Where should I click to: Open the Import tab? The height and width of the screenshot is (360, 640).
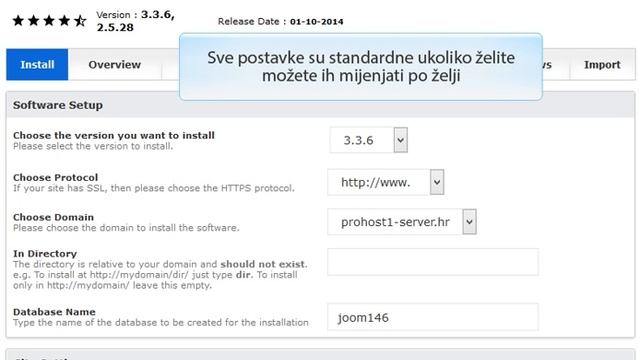click(602, 64)
